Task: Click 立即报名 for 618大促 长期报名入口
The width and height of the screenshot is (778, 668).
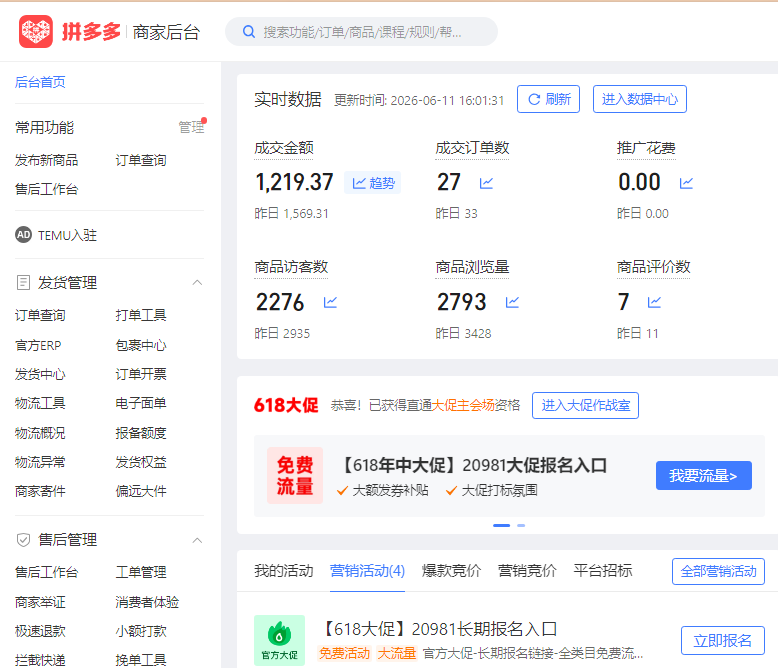Action: 722,641
